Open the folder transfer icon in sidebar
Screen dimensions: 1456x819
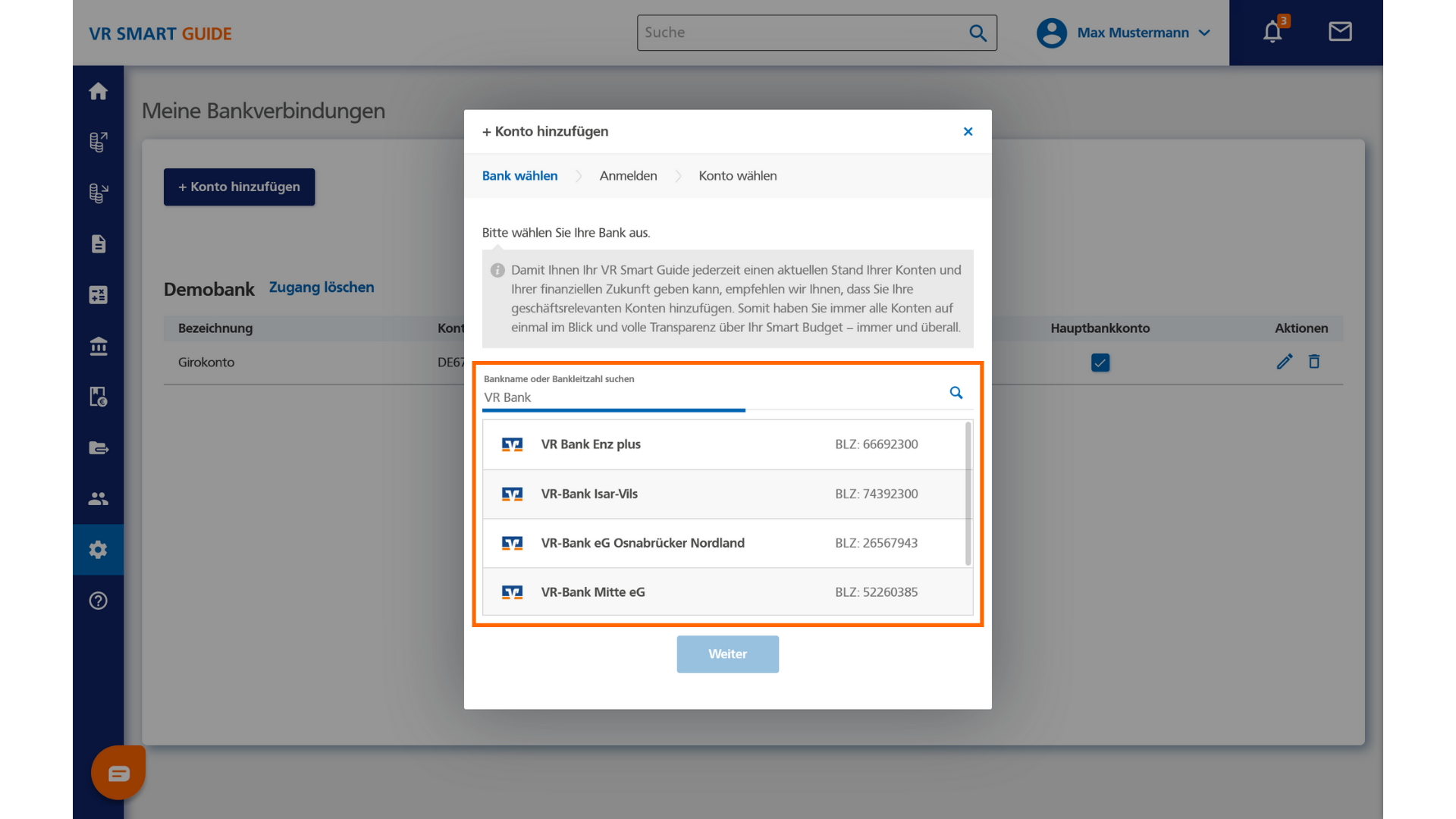[x=99, y=447]
